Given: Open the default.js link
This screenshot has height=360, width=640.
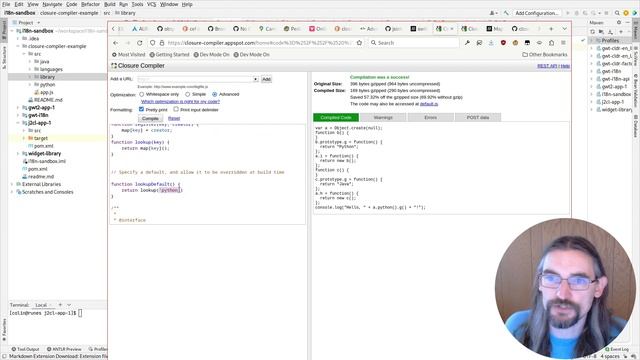Looking at the screenshot, I should tap(429, 104).
